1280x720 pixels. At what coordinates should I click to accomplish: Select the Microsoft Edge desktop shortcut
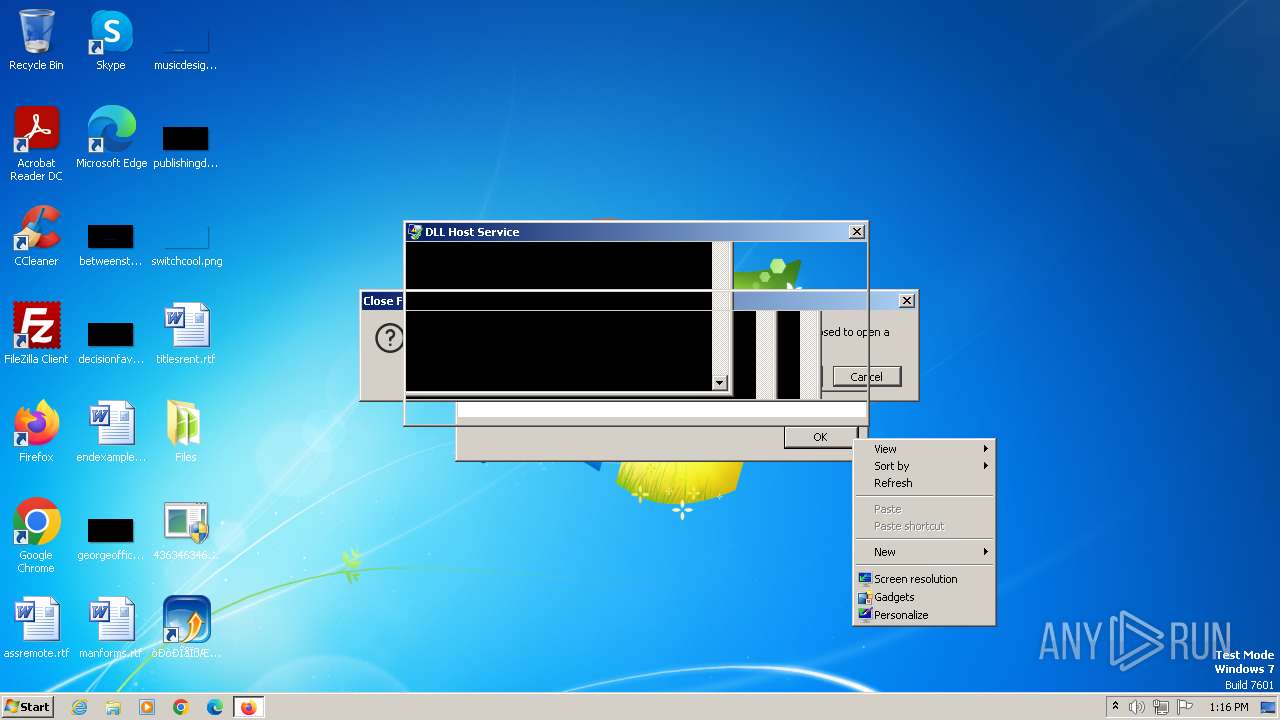tap(111, 138)
